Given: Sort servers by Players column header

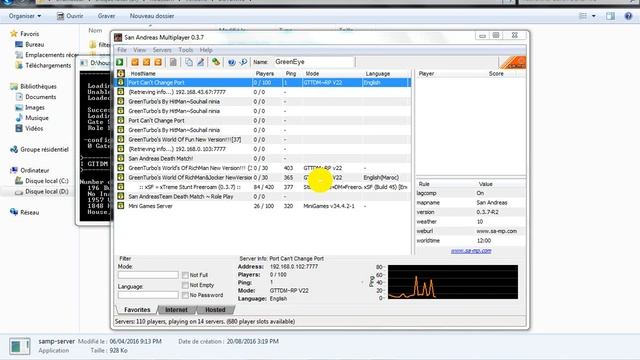Looking at the screenshot, I should pos(264,73).
